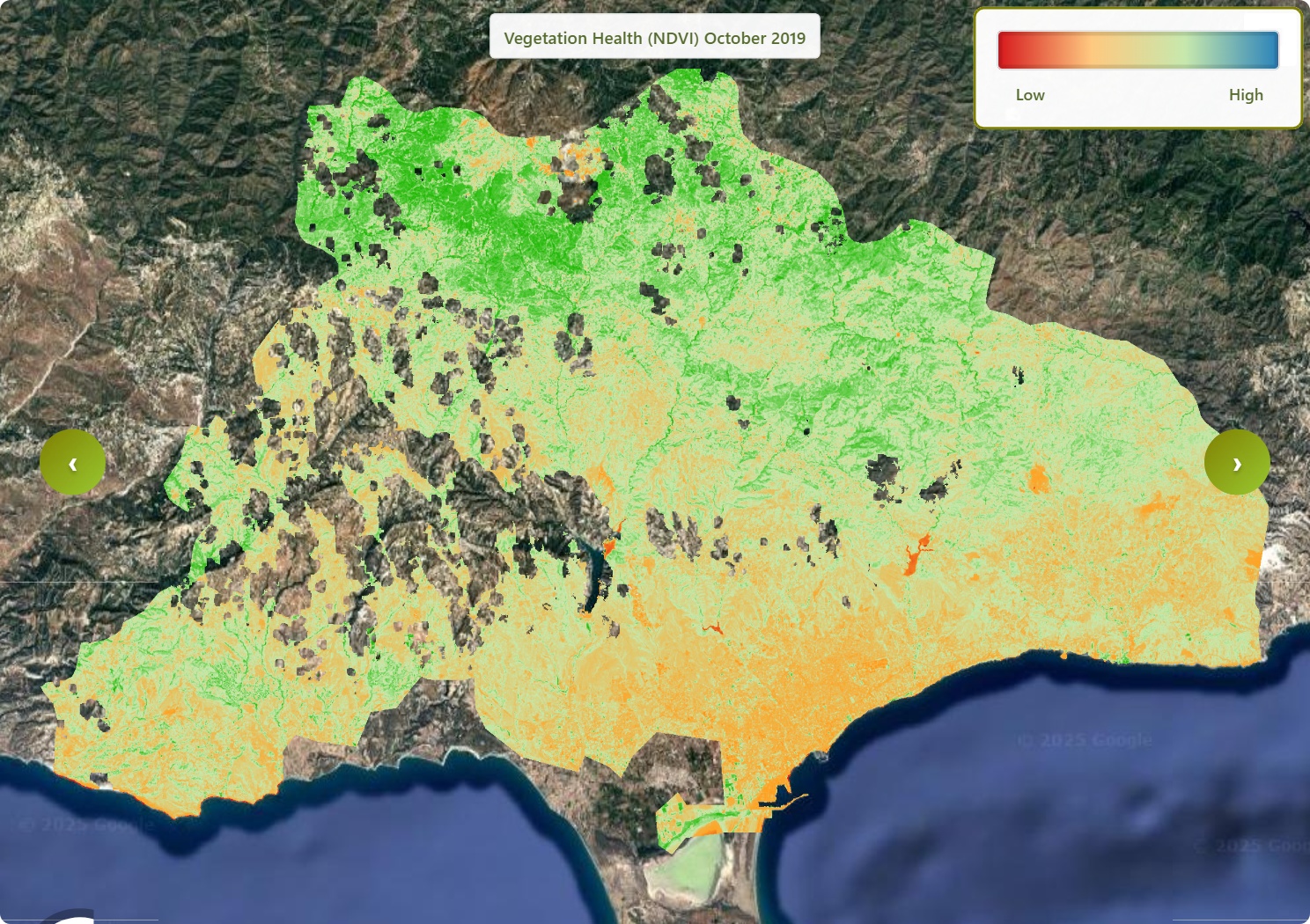Click the 'High' legend label
This screenshot has width=1310, height=924.
click(x=1245, y=95)
